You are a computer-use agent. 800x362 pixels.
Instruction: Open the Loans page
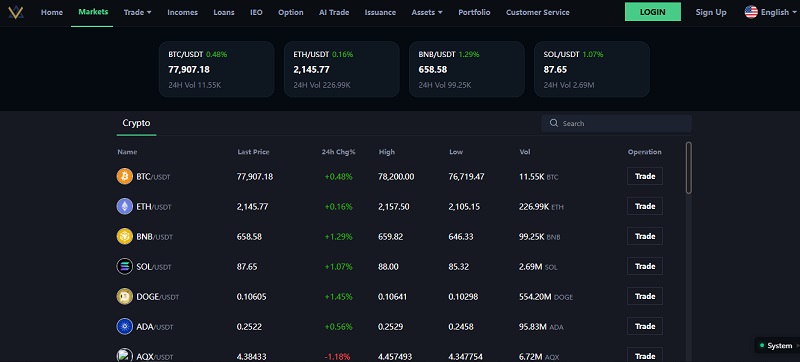click(x=224, y=12)
